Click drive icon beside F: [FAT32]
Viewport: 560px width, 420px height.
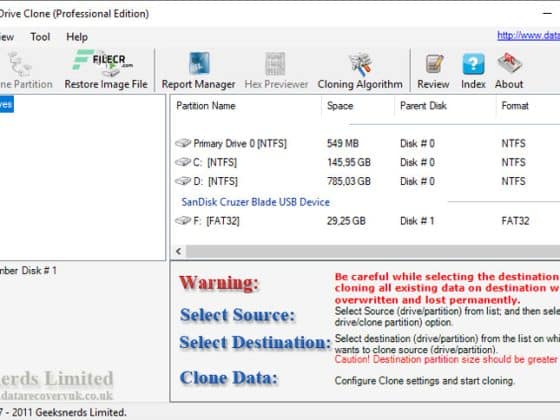[183, 221]
